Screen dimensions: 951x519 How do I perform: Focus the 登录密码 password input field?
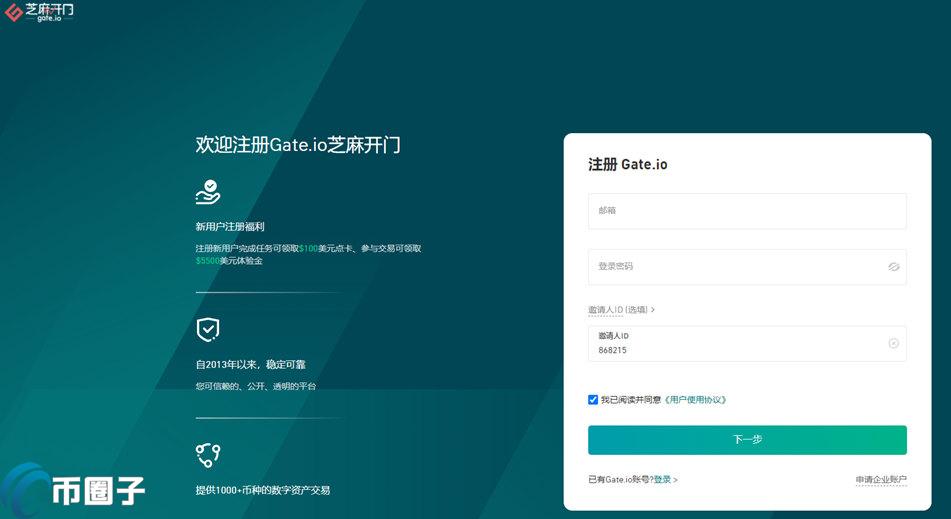click(x=747, y=267)
